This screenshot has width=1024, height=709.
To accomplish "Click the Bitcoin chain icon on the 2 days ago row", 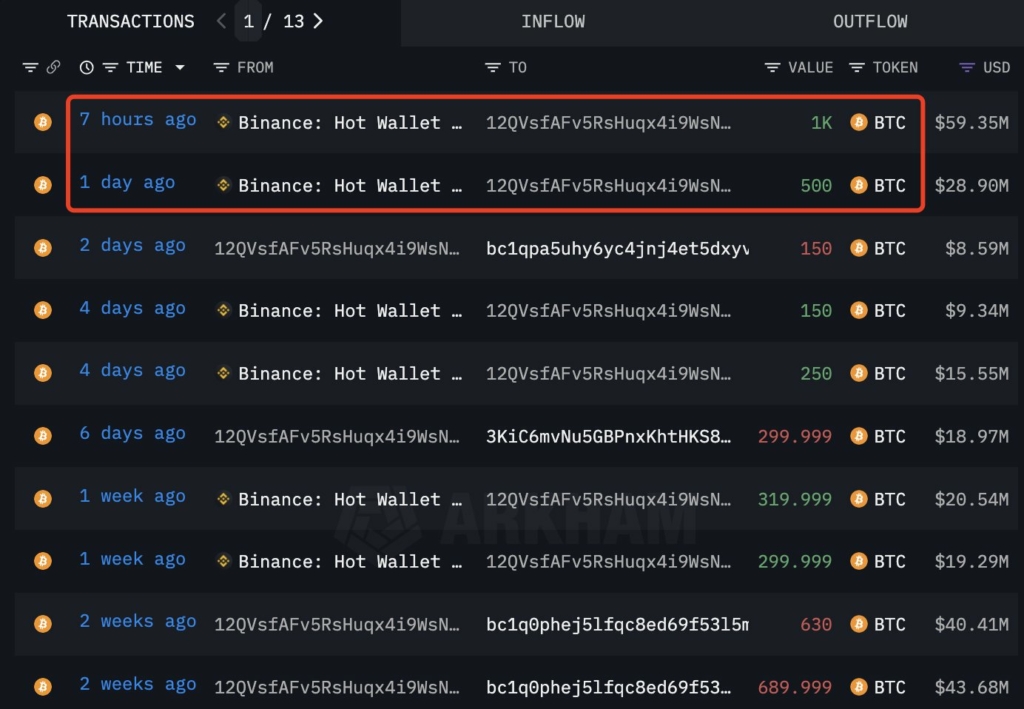I will pyautogui.click(x=43, y=248).
